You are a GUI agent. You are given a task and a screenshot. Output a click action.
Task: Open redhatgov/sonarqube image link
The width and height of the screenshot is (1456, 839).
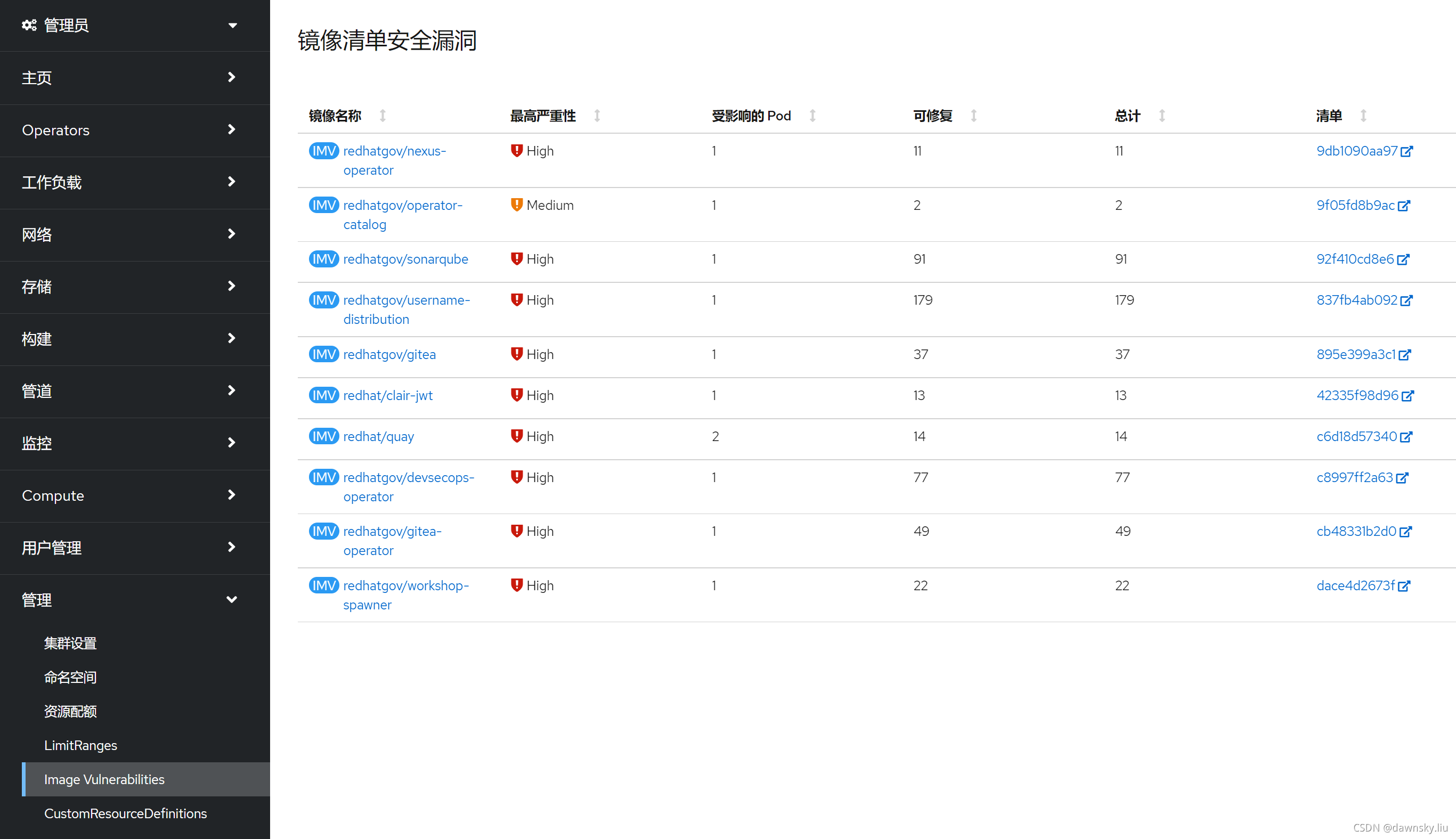tap(405, 259)
